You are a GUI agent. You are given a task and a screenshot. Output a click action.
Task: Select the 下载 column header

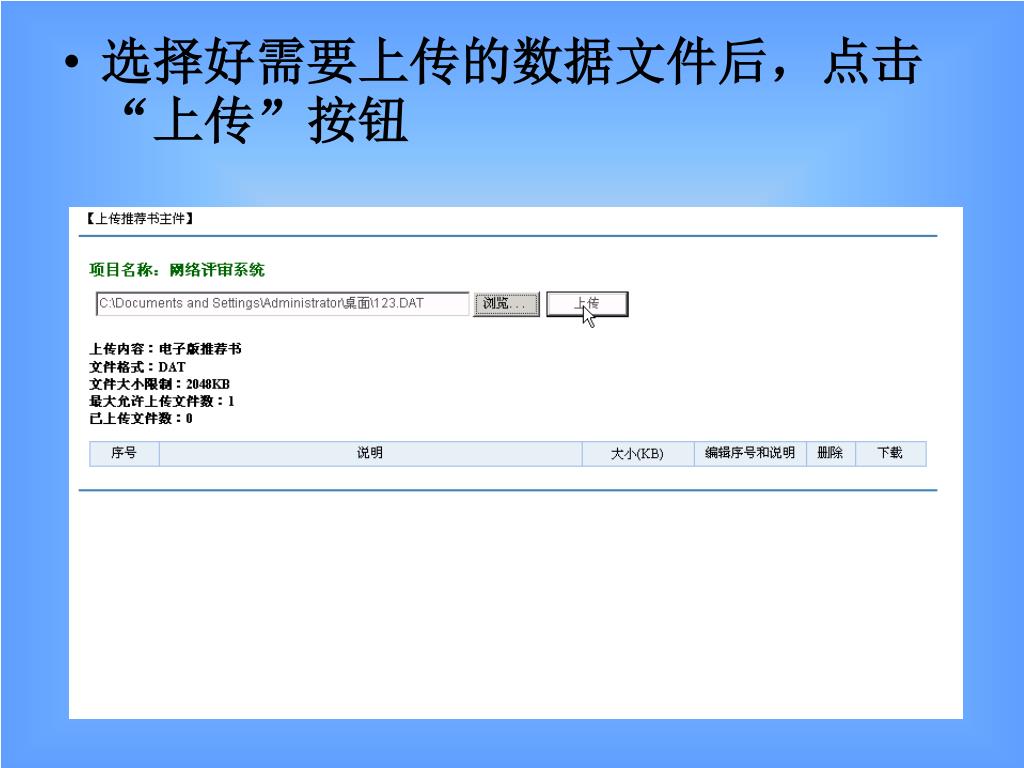point(890,453)
